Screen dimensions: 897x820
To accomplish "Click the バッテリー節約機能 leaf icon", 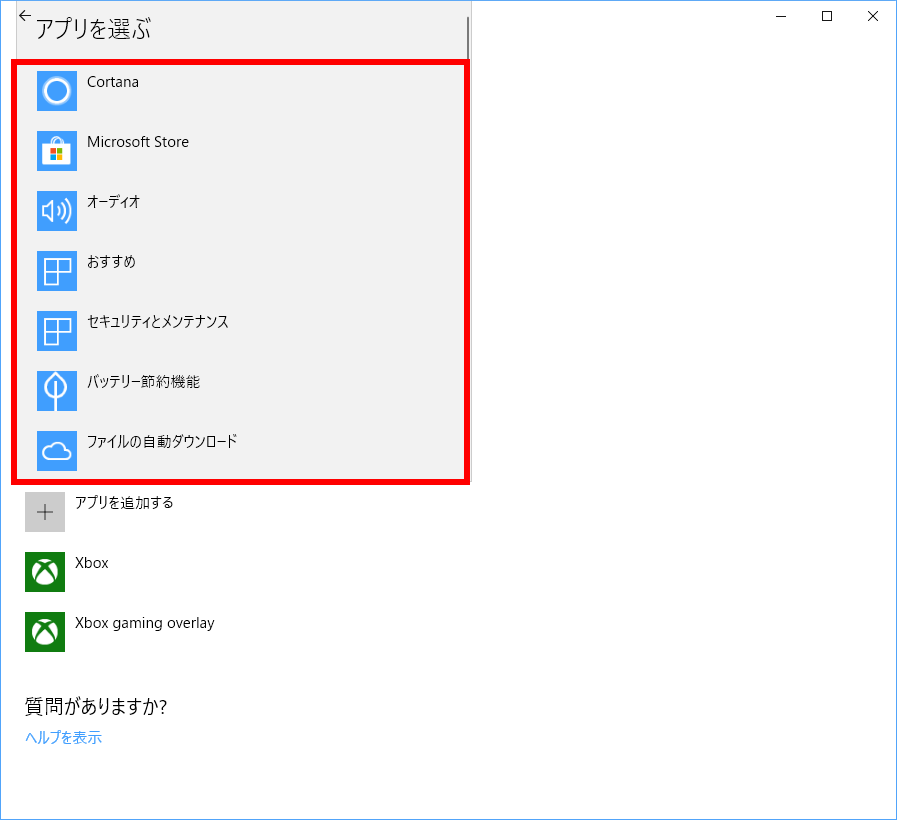I will 57,391.
